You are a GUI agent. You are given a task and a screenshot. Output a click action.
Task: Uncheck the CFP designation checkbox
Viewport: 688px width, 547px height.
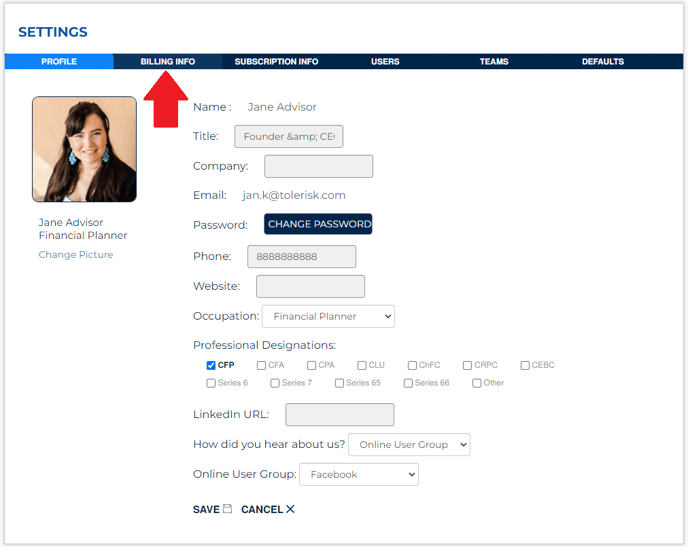[x=211, y=365]
